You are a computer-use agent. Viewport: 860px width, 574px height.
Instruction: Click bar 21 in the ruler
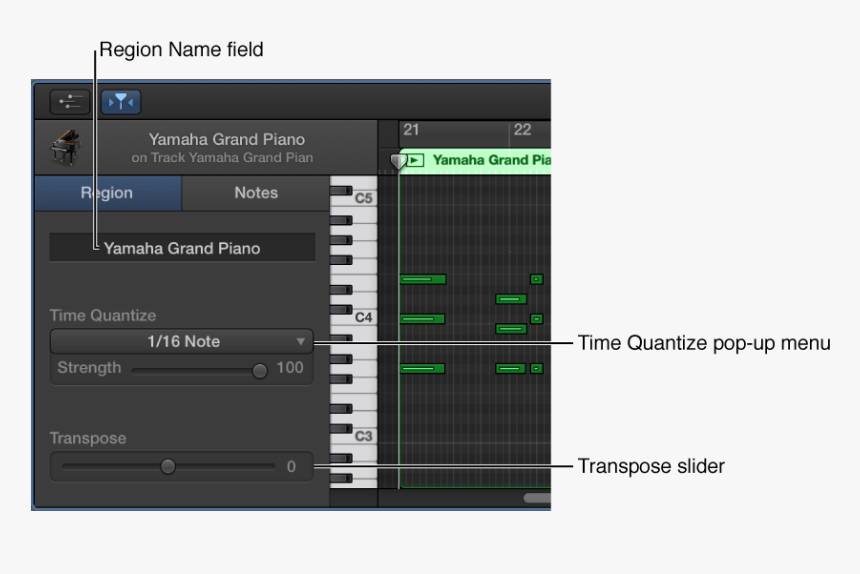pyautogui.click(x=411, y=130)
